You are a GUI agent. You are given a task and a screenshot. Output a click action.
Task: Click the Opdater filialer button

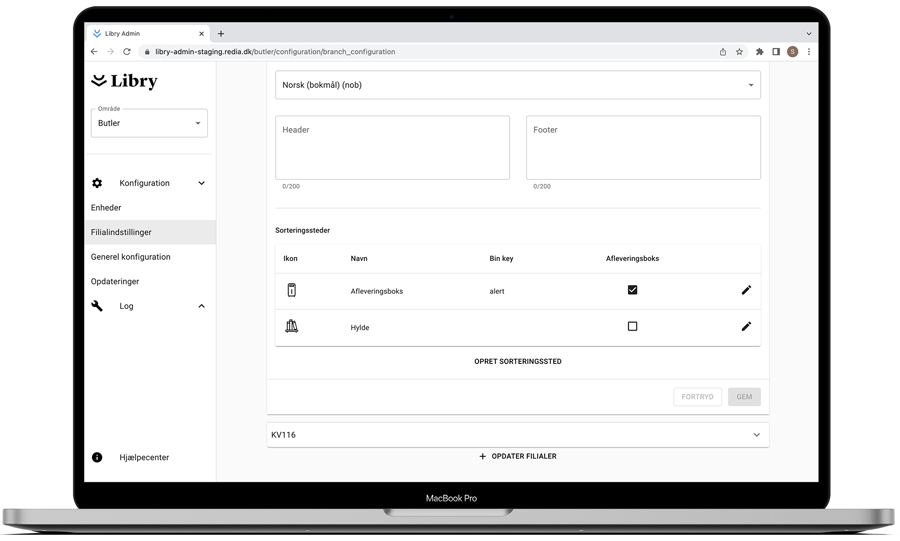pos(517,456)
